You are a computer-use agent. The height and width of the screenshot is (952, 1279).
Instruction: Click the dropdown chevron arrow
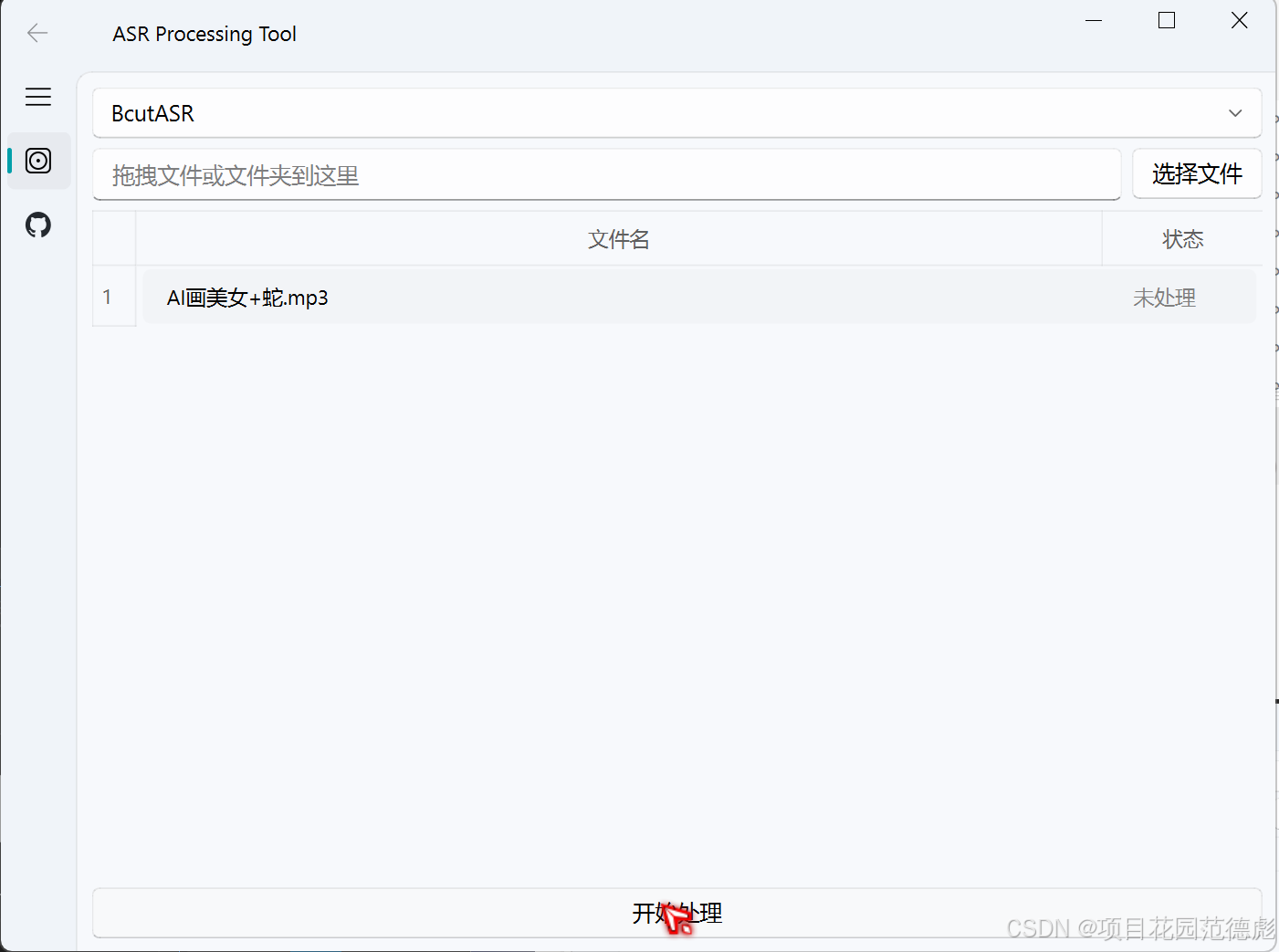(1235, 113)
